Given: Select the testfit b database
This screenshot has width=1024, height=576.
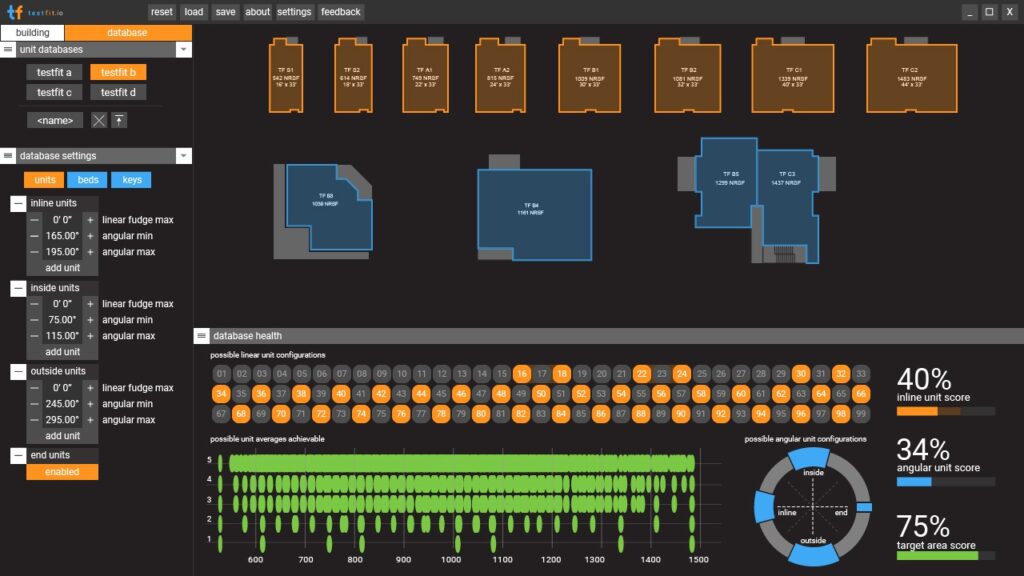Looking at the screenshot, I should (118, 72).
